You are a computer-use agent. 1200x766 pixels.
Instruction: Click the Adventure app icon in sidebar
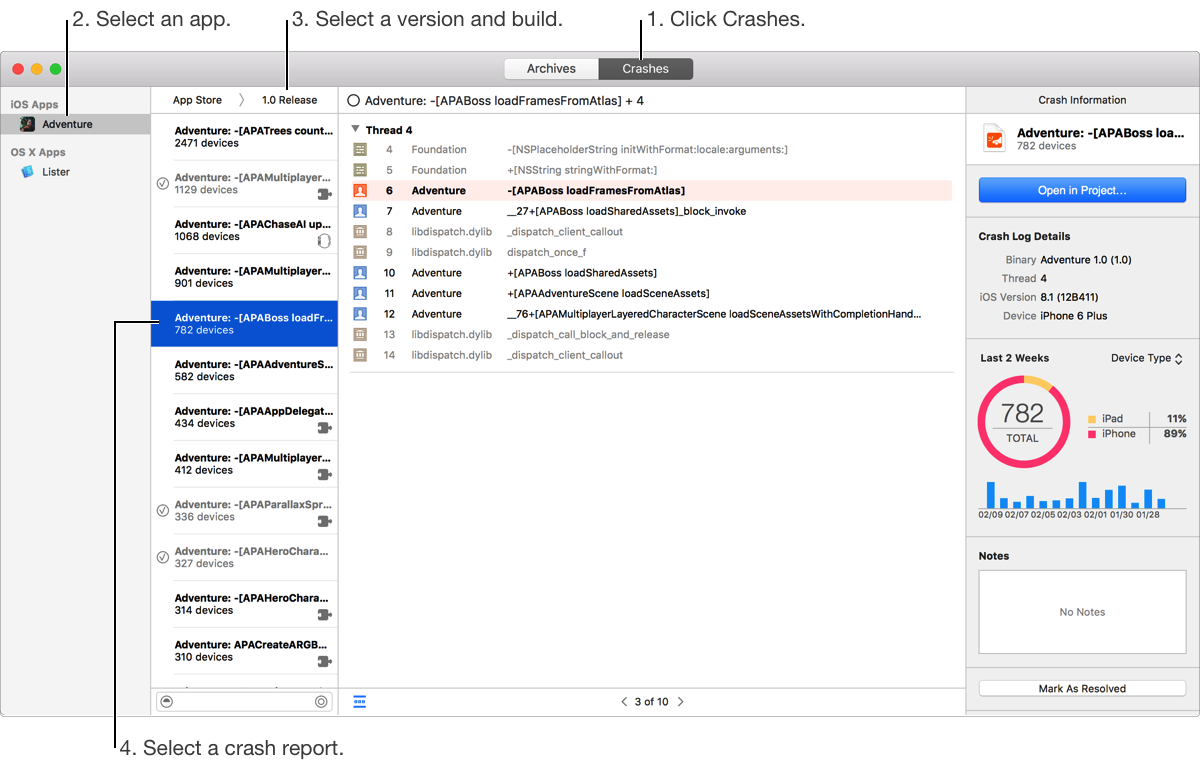point(28,124)
